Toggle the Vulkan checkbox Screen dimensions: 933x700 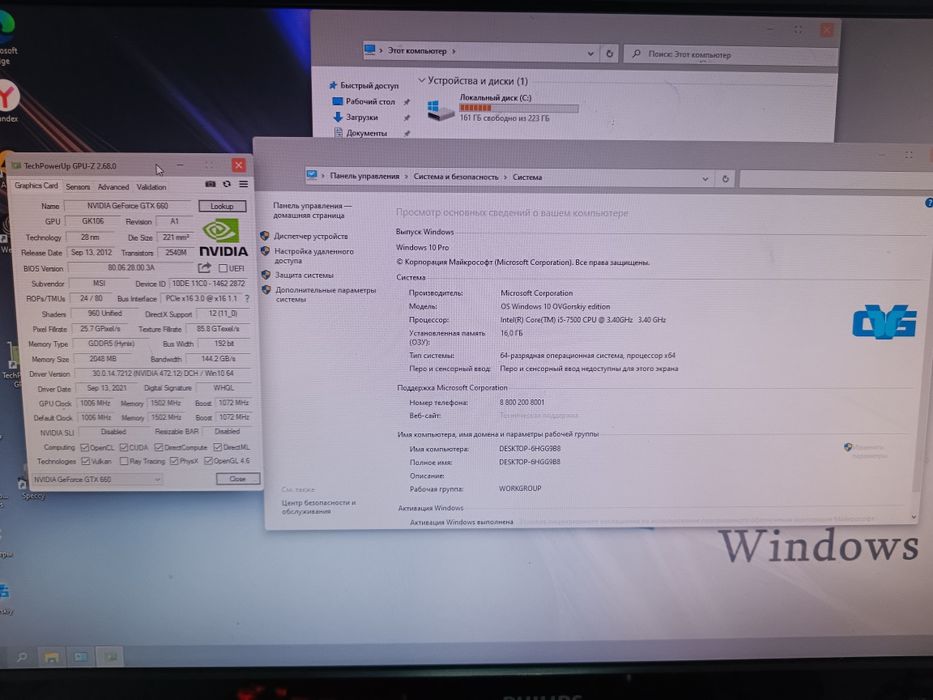tap(86, 461)
